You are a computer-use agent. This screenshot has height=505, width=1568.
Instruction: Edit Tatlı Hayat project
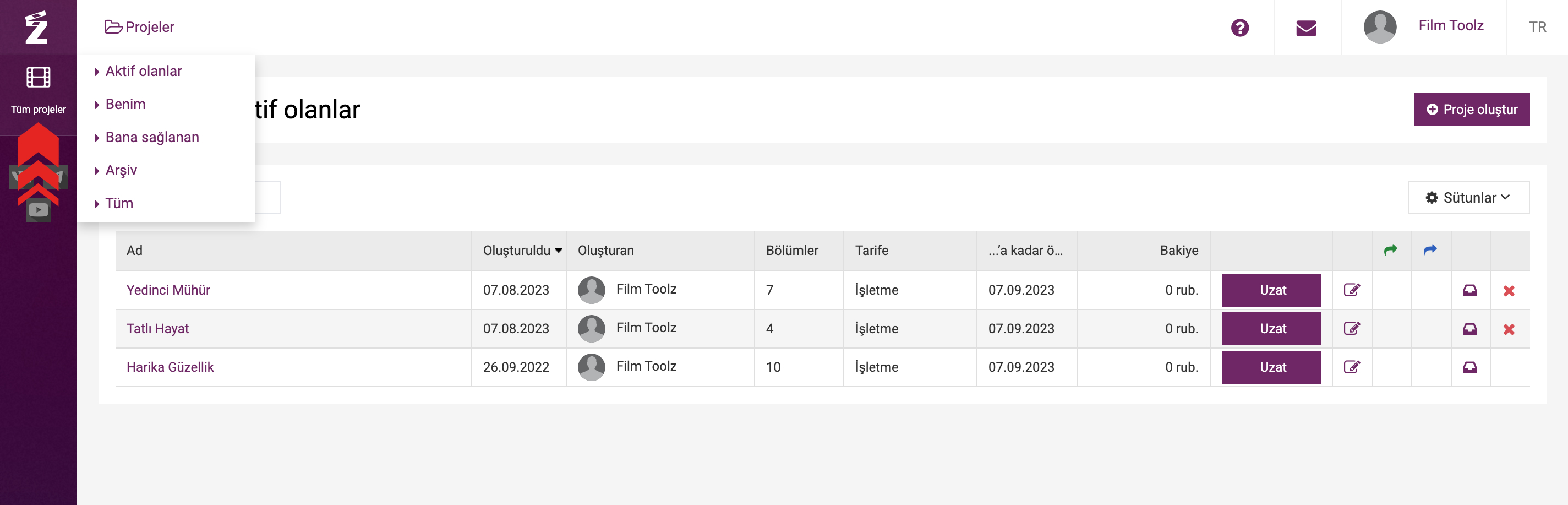click(1351, 328)
